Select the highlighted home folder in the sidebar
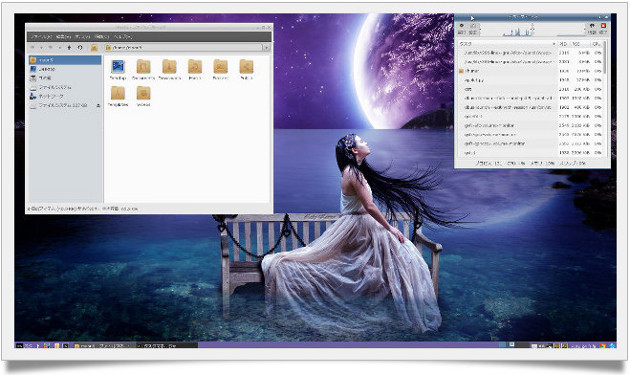630x375 pixels. pos(65,60)
